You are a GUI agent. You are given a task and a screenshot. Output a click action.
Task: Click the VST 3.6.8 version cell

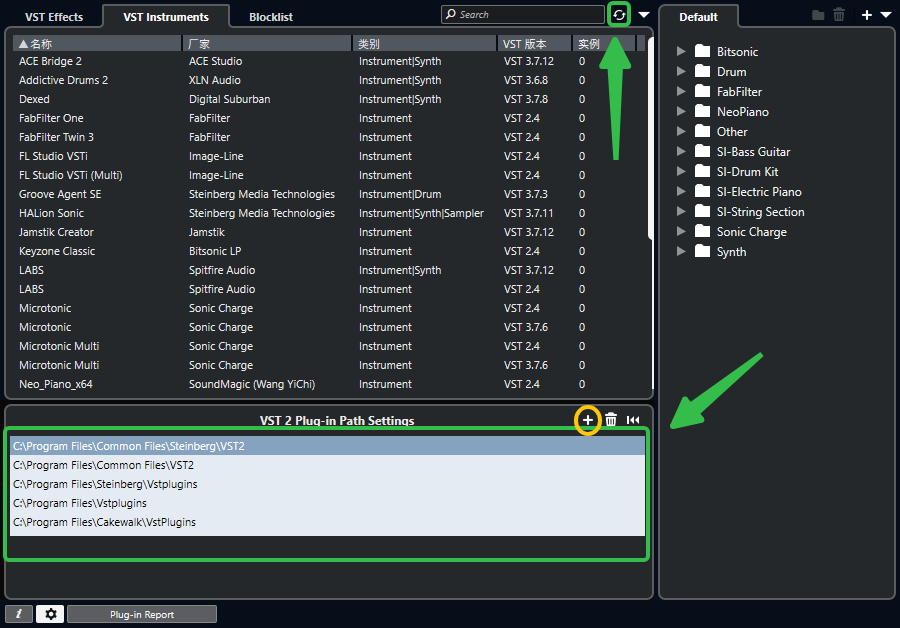[526, 80]
